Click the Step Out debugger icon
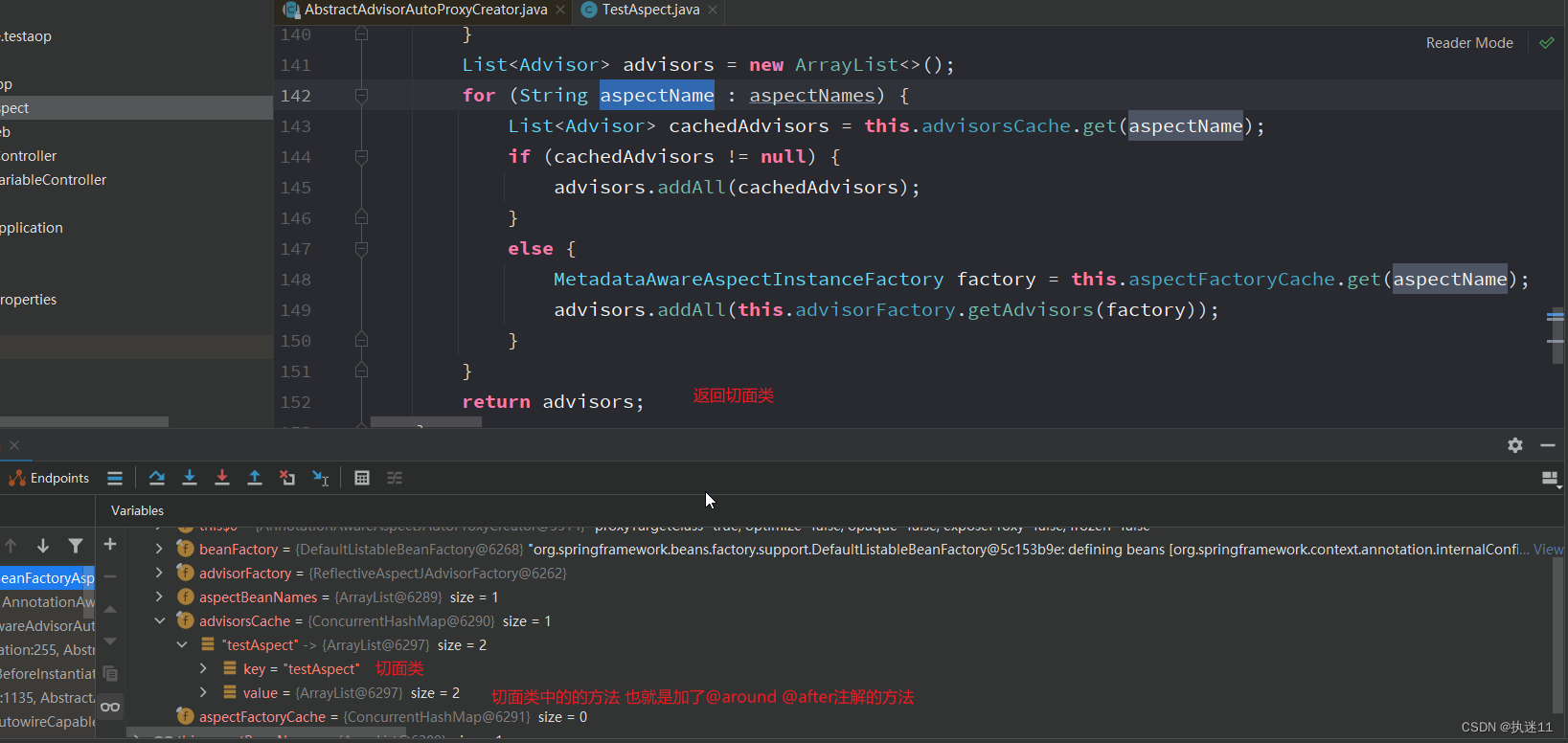This screenshot has height=743, width=1568. 255,478
